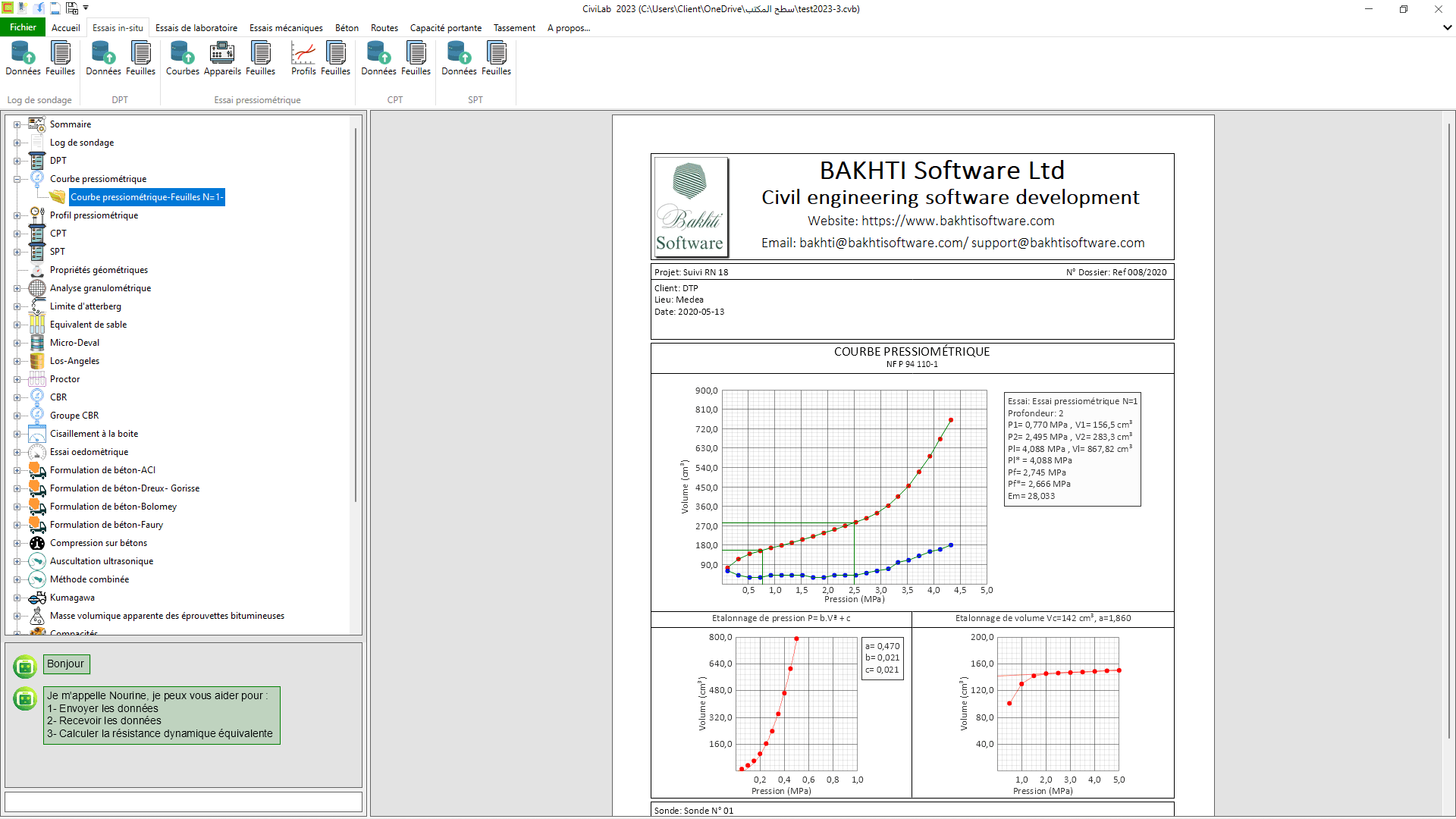
Task: Click the Formulation de béton-ACI truck icon
Action: click(x=37, y=470)
